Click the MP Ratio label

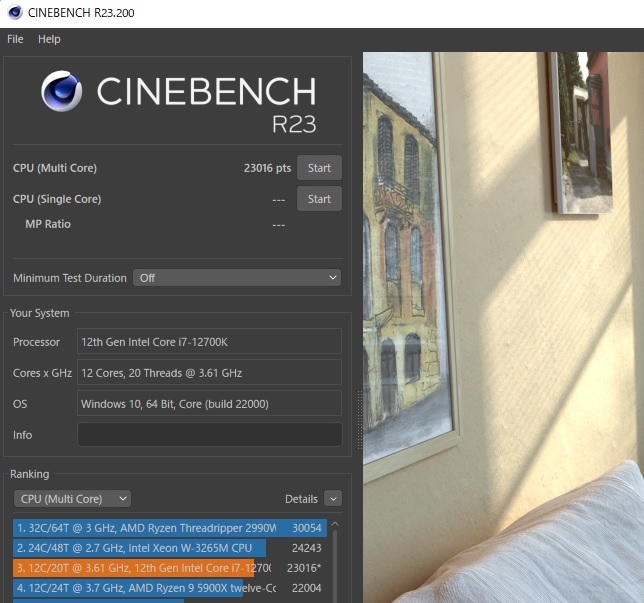tap(48, 224)
